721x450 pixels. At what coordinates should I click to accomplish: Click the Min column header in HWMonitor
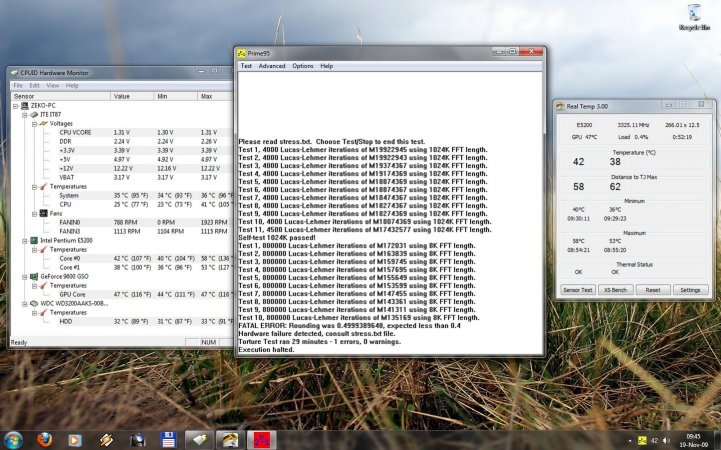tap(176, 96)
